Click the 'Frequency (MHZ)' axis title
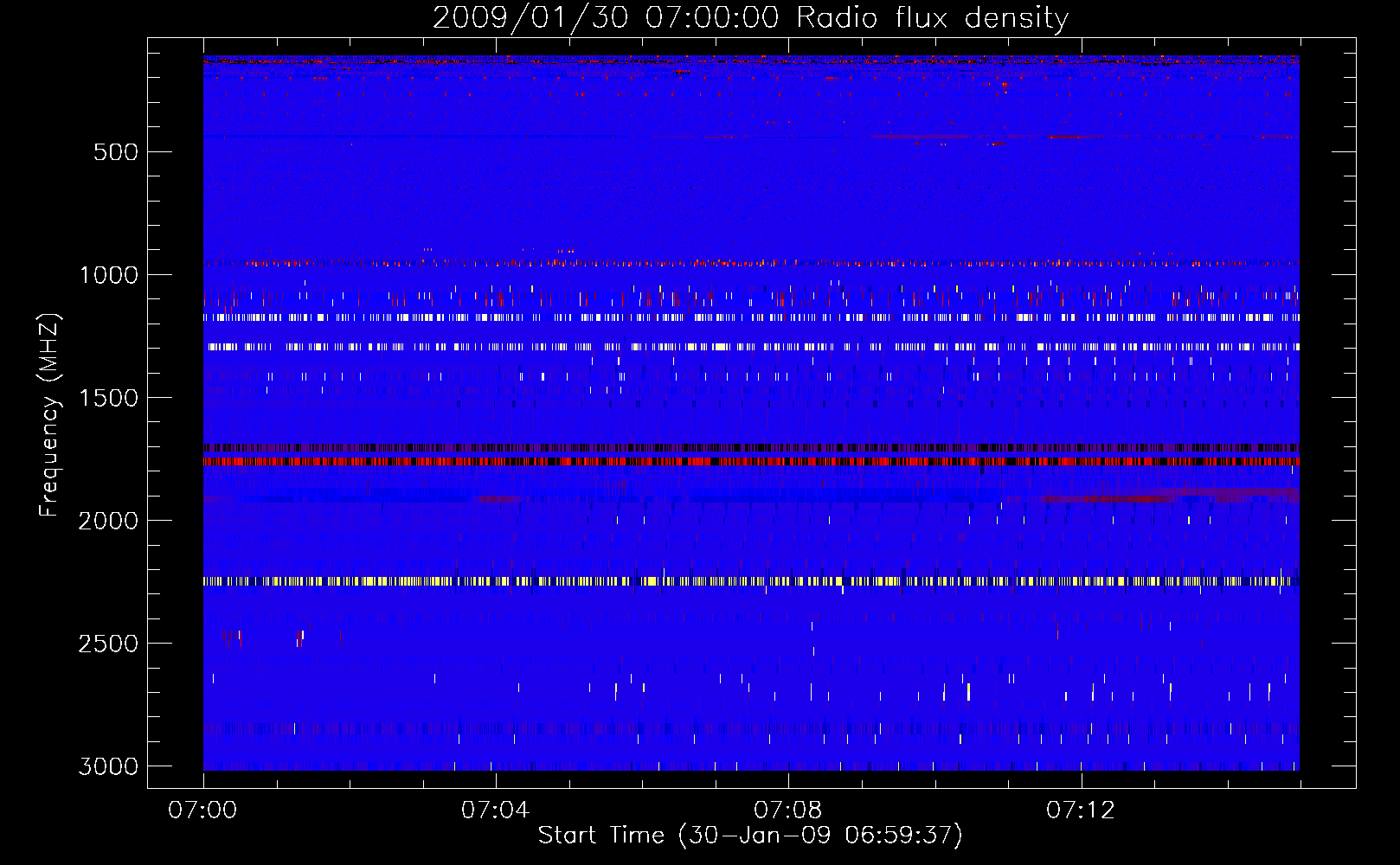This screenshot has width=1400, height=865. click(49, 415)
